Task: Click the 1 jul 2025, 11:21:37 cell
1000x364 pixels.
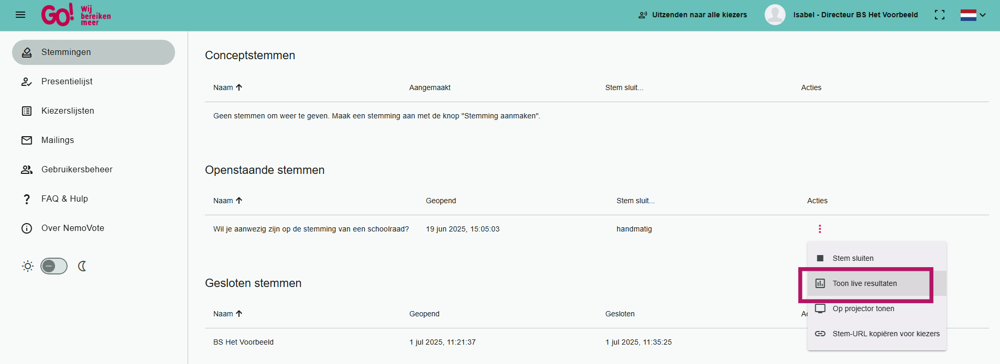Action: pos(443,342)
